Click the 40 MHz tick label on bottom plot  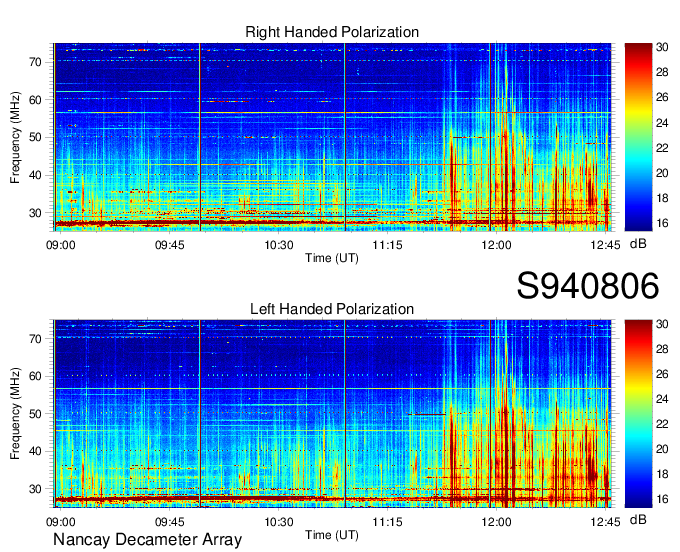coord(35,451)
